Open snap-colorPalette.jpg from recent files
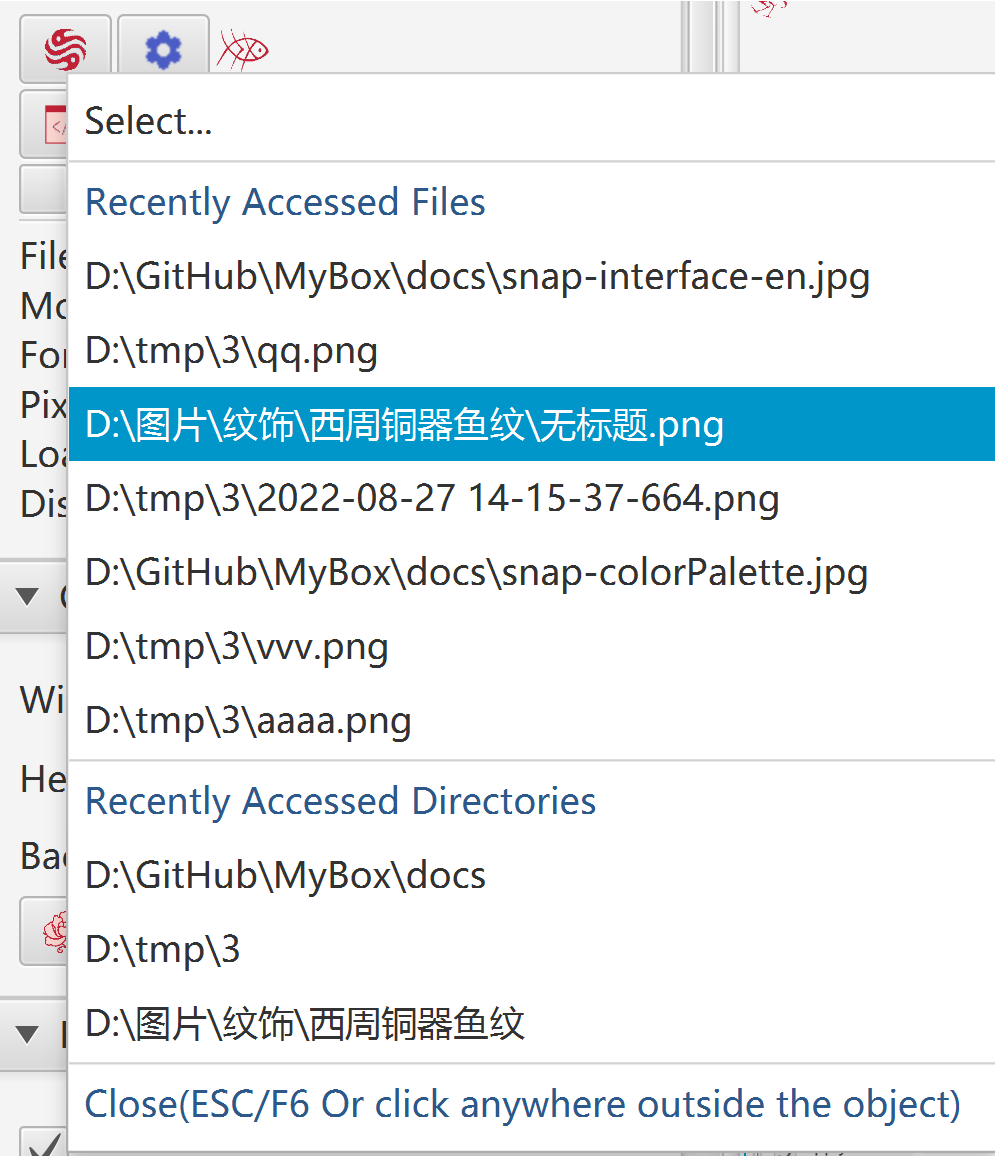 531,573
